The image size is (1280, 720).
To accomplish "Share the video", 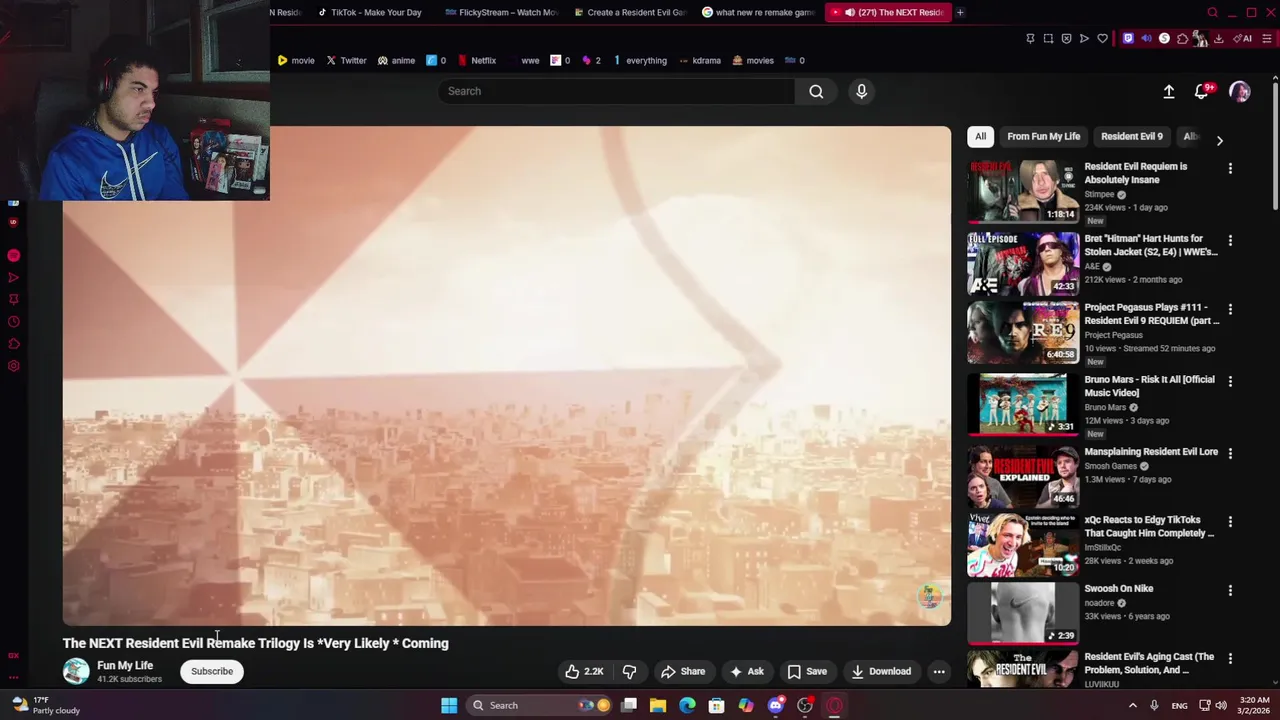I will coord(683,672).
